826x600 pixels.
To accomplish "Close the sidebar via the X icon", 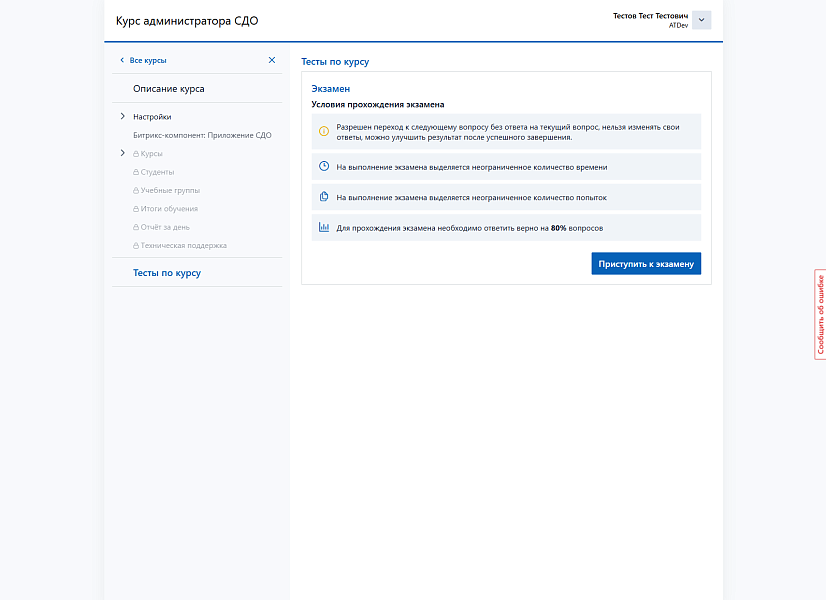I will click(271, 60).
